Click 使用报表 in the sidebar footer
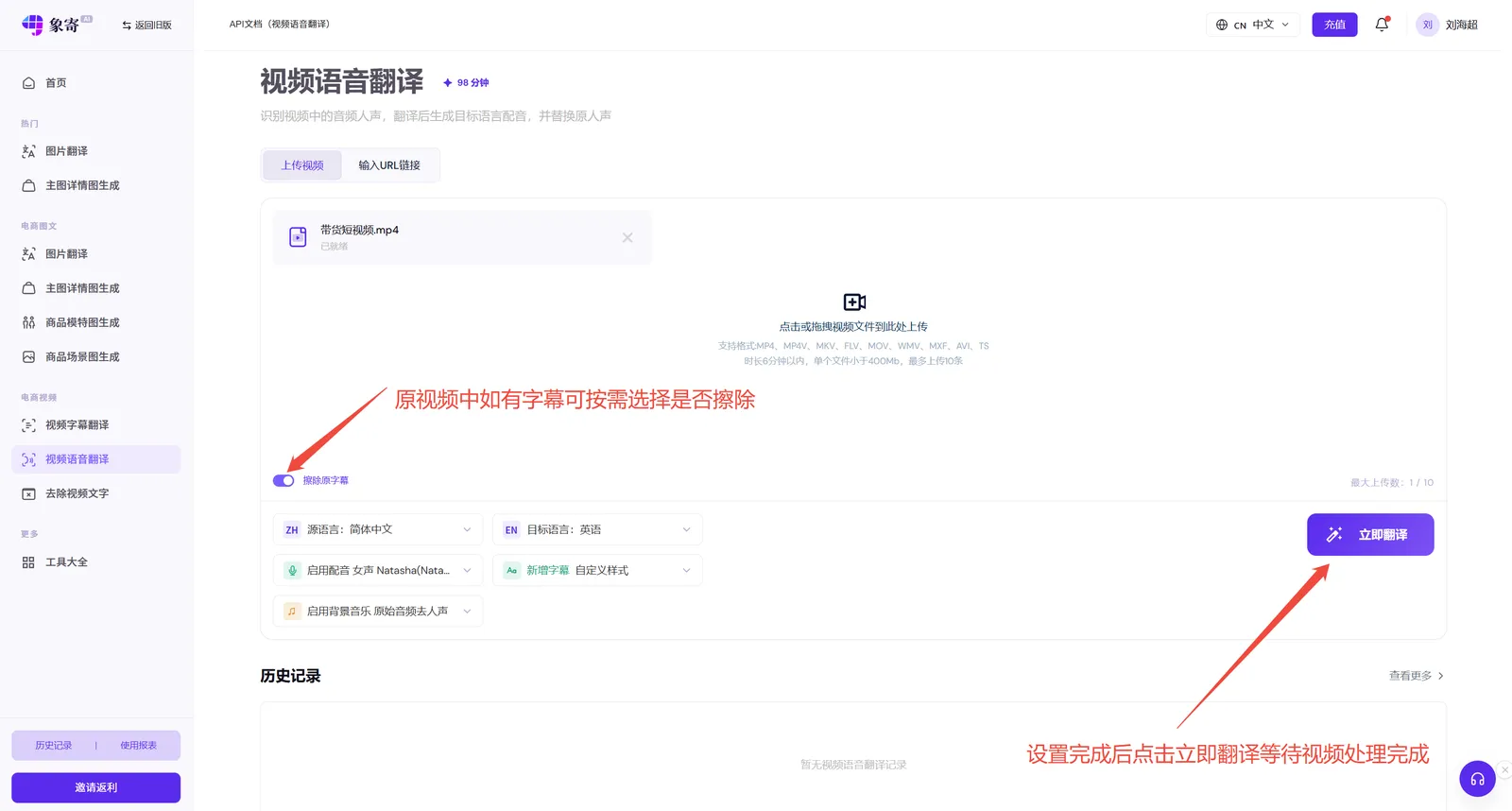The height and width of the screenshot is (811, 1512). (138, 745)
